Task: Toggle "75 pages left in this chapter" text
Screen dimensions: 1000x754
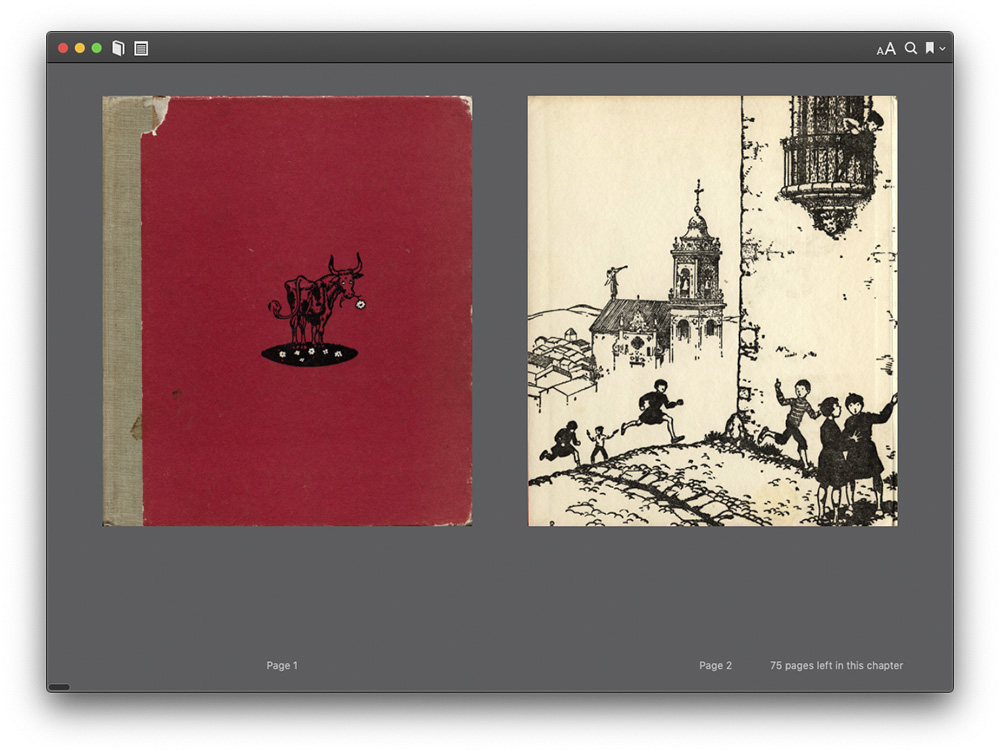Action: [836, 666]
